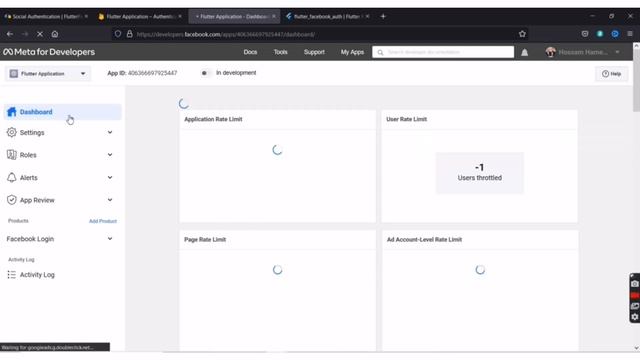
Task: Open Tools in the top navigation
Action: tap(280, 52)
